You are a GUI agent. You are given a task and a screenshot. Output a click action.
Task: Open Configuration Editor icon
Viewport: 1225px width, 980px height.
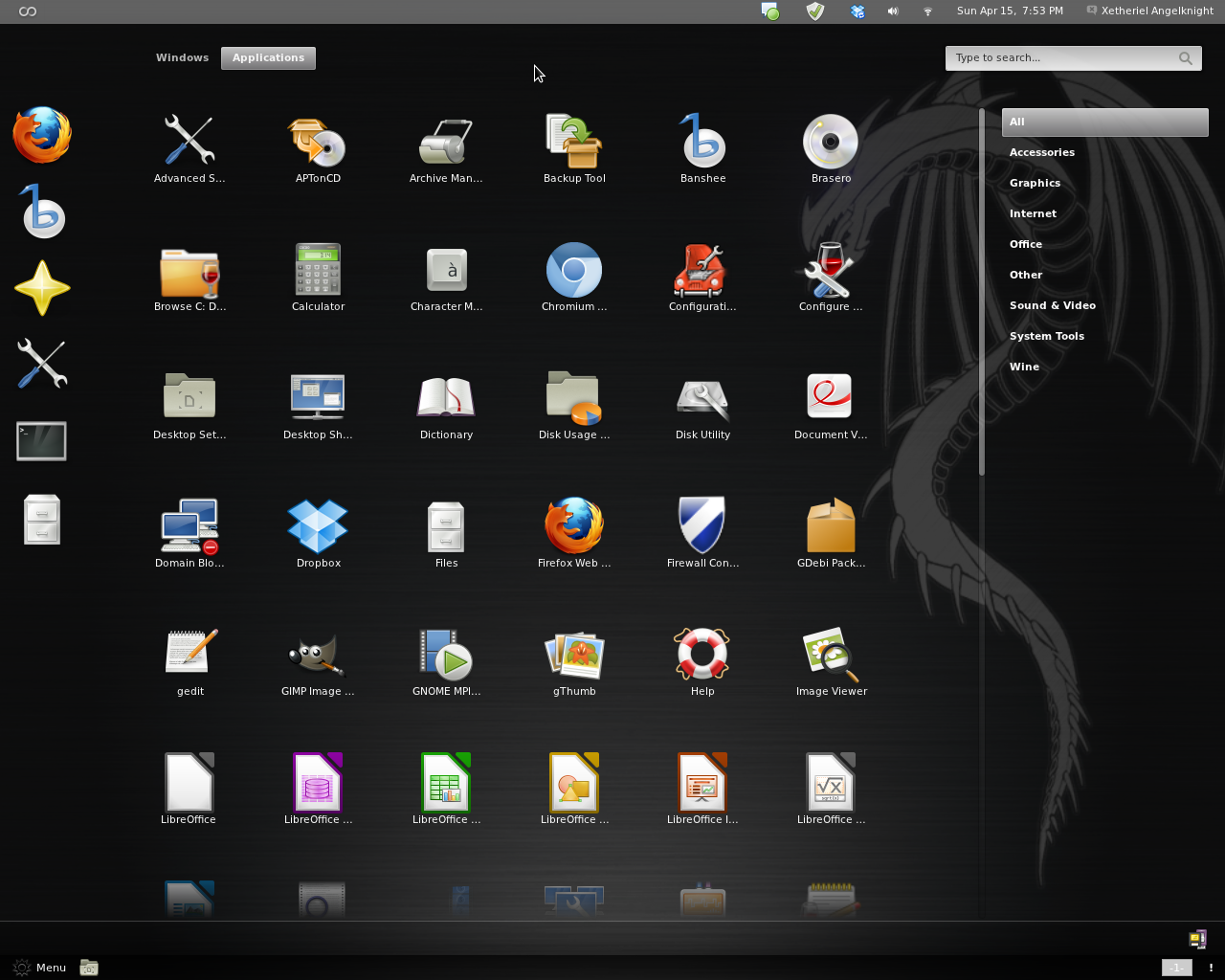[x=702, y=270]
